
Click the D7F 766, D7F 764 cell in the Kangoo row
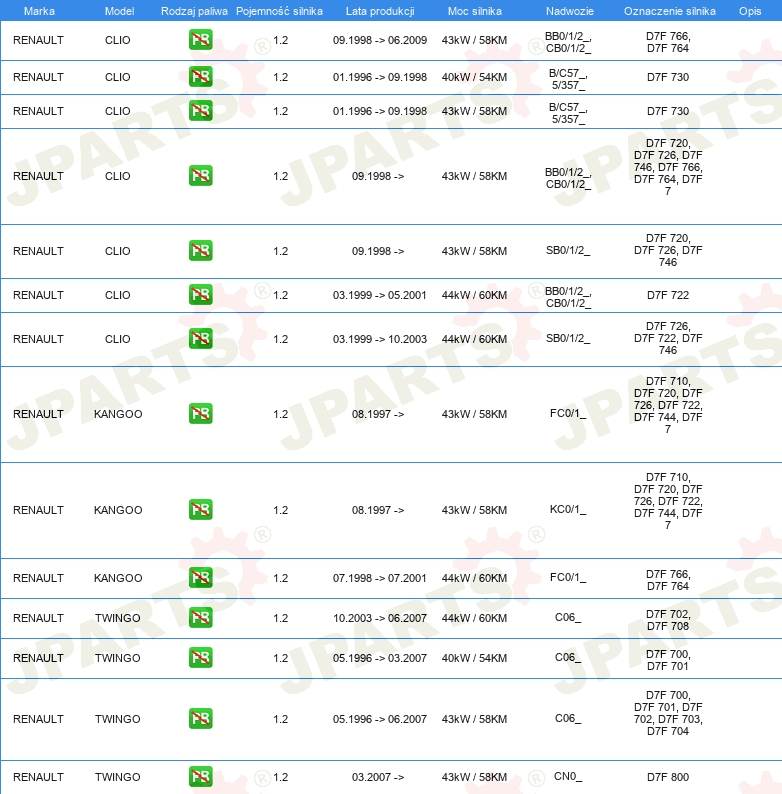668,580
